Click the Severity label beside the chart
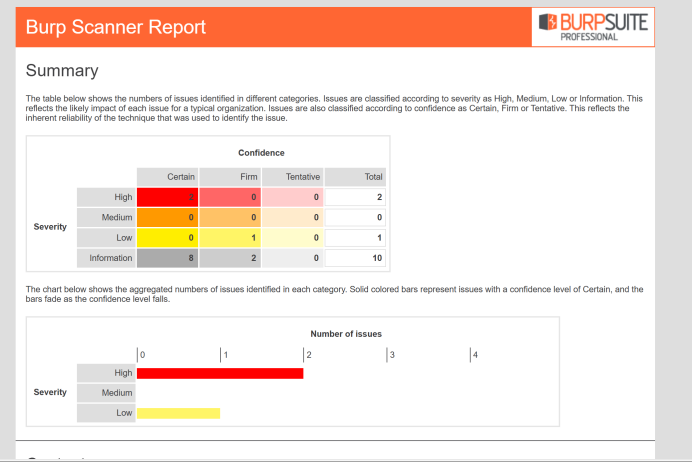Image resolution: width=692 pixels, height=462 pixels. pos(50,392)
